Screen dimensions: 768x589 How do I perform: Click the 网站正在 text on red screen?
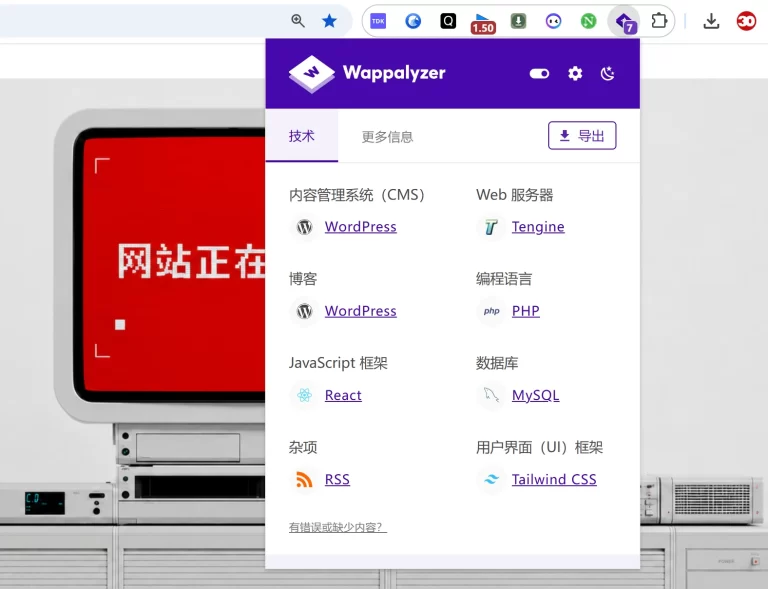(191, 261)
